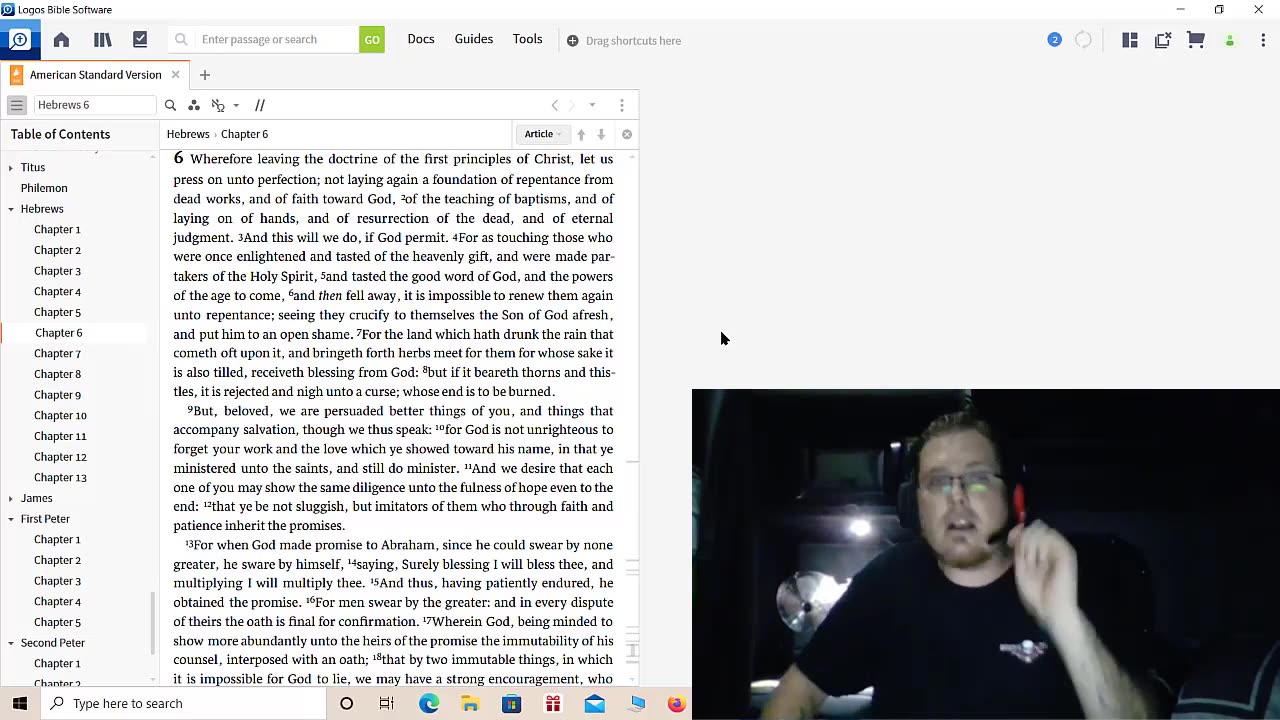Switch to American Standard Version tab

(x=95, y=75)
